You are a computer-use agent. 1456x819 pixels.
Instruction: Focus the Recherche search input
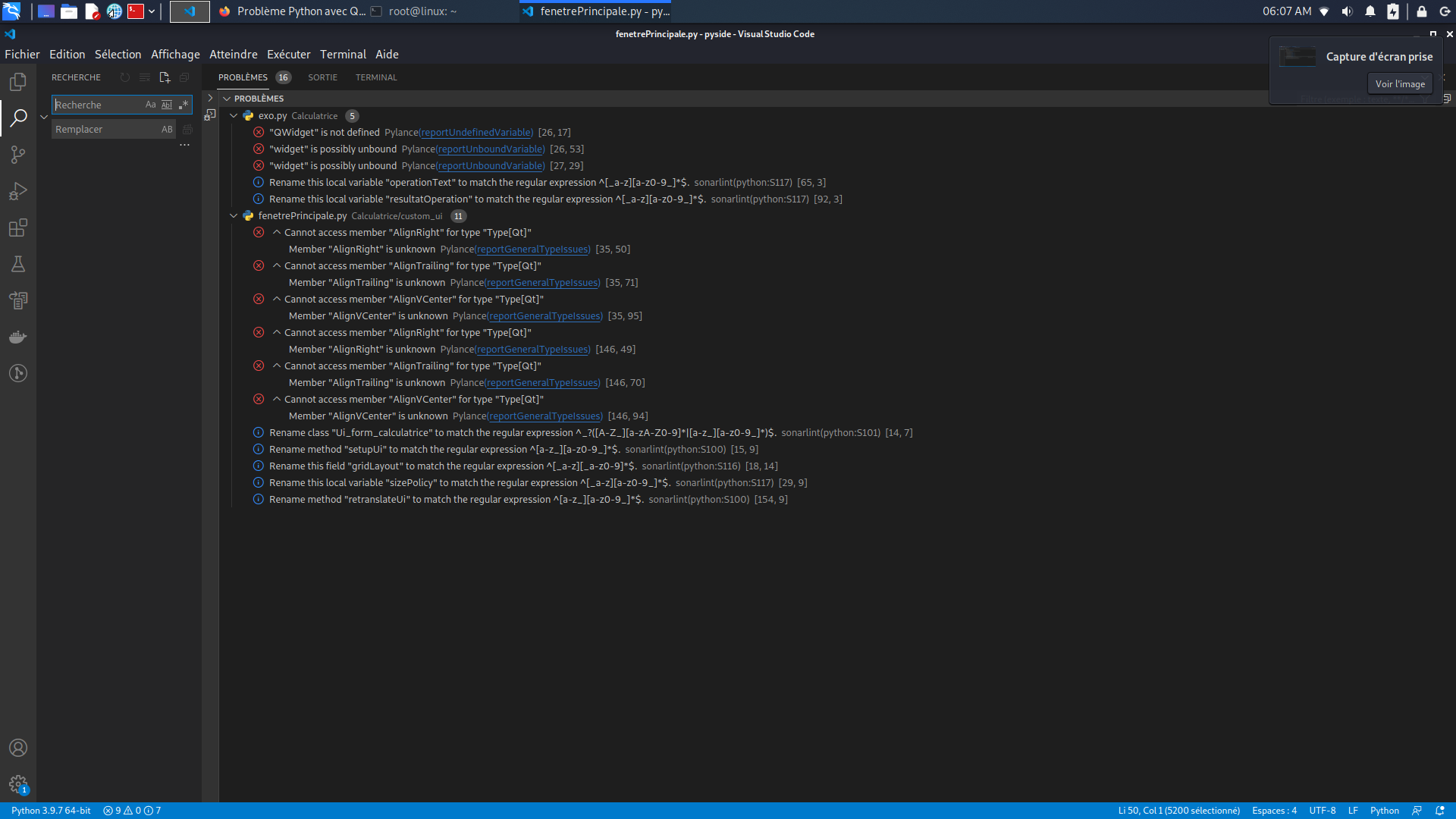(97, 105)
